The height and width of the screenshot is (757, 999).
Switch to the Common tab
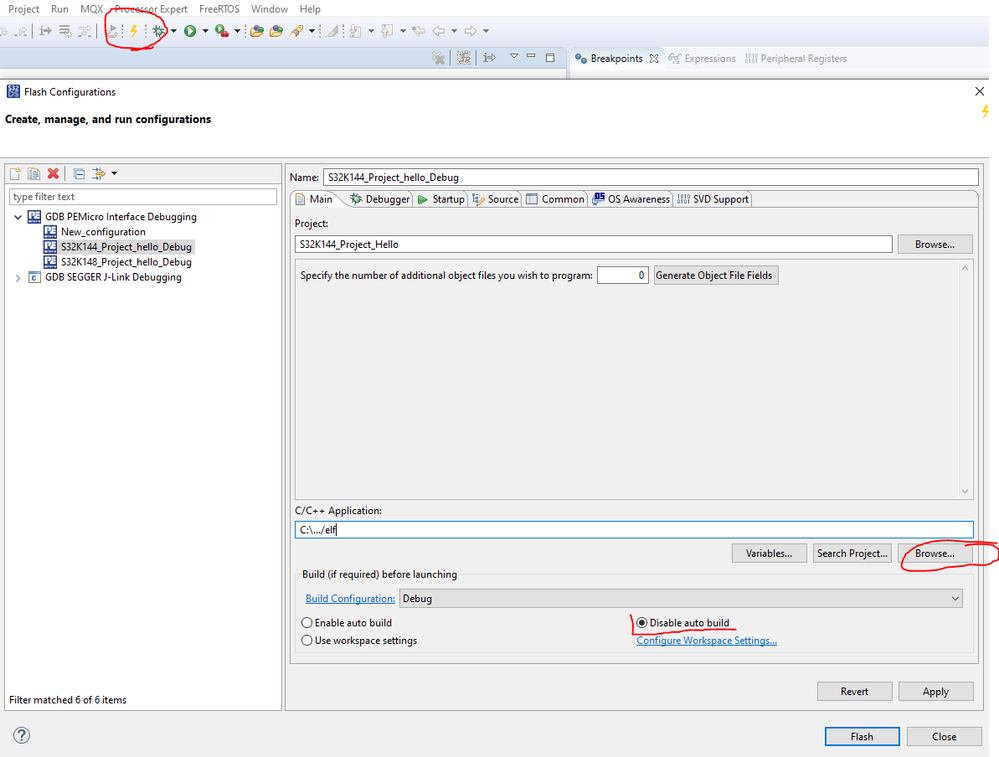(556, 199)
